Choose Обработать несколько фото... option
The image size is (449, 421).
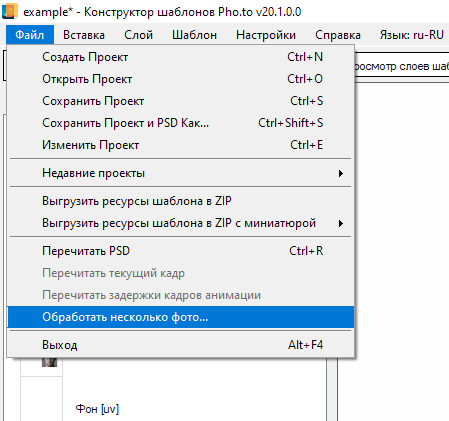tap(180, 317)
